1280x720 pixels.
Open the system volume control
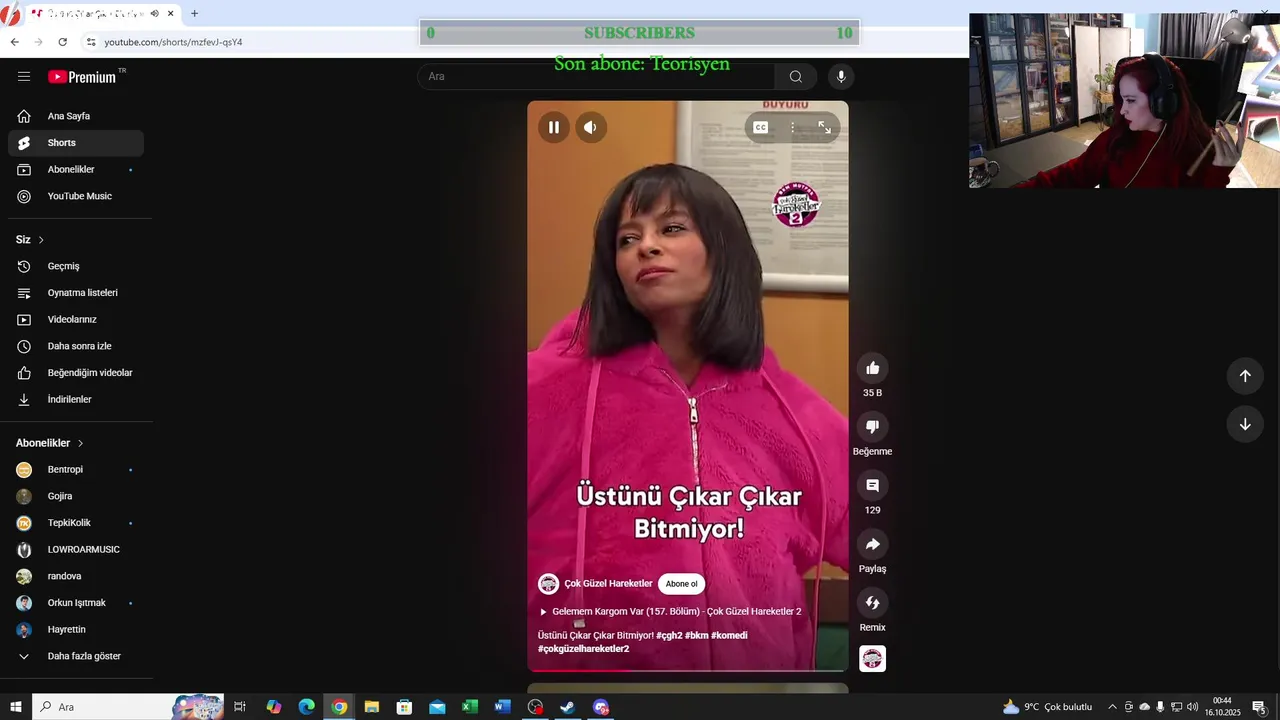tap(1192, 707)
